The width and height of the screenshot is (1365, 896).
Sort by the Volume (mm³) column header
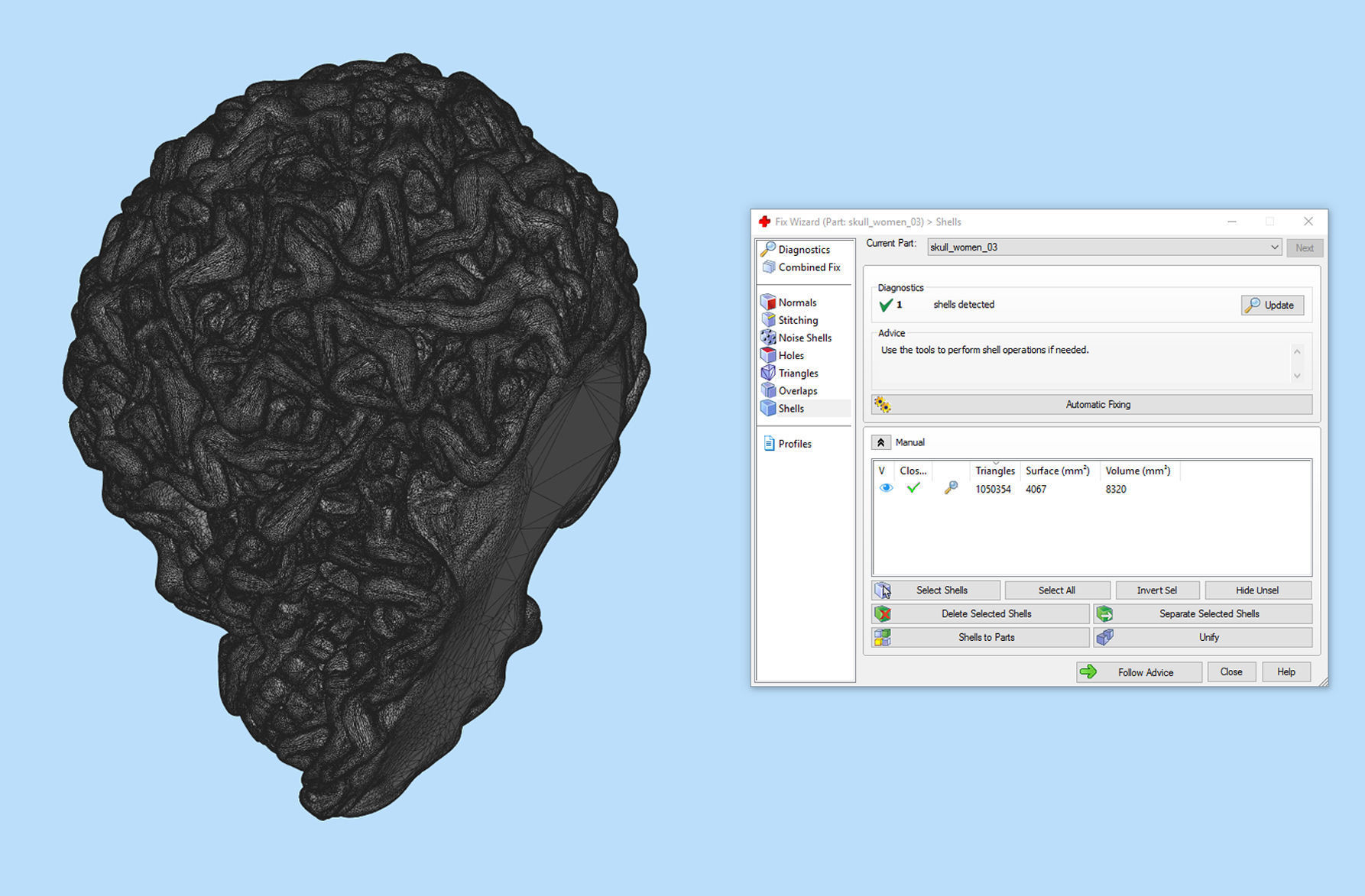[x=1138, y=471]
